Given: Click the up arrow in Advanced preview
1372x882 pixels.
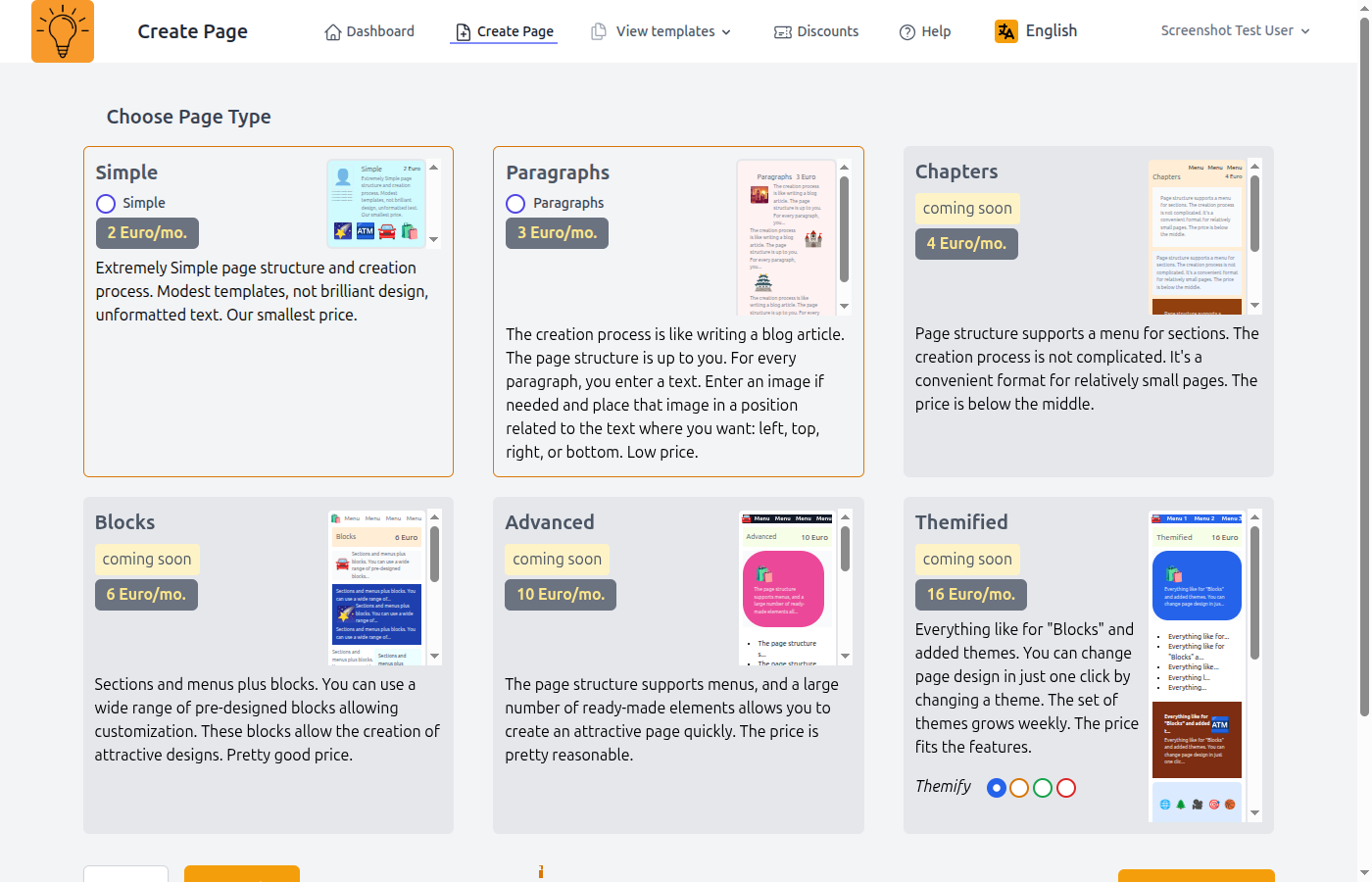Looking at the screenshot, I should pos(845,516).
